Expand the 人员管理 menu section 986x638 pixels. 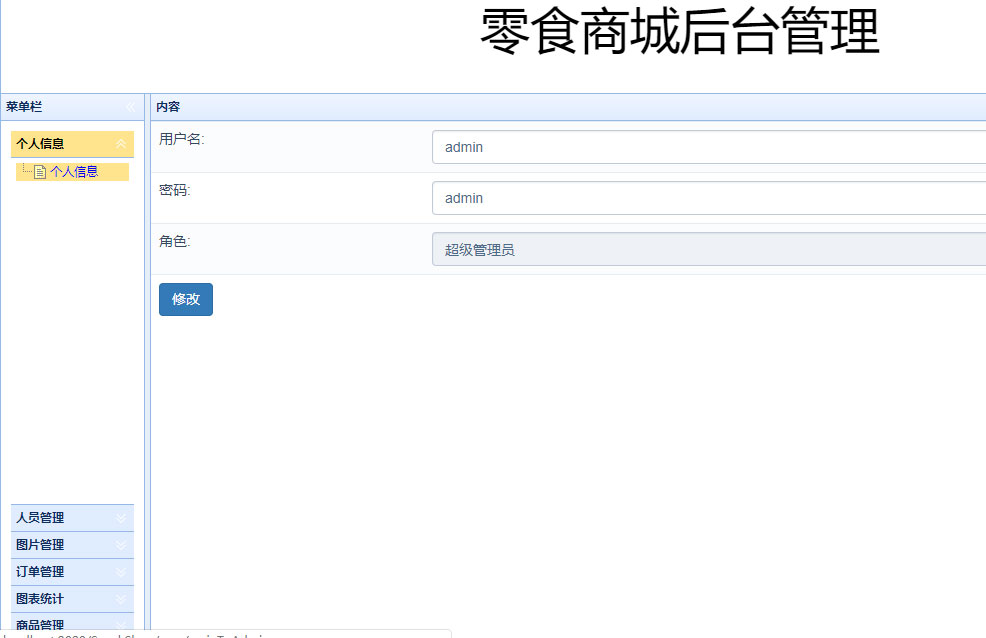[x=121, y=519]
